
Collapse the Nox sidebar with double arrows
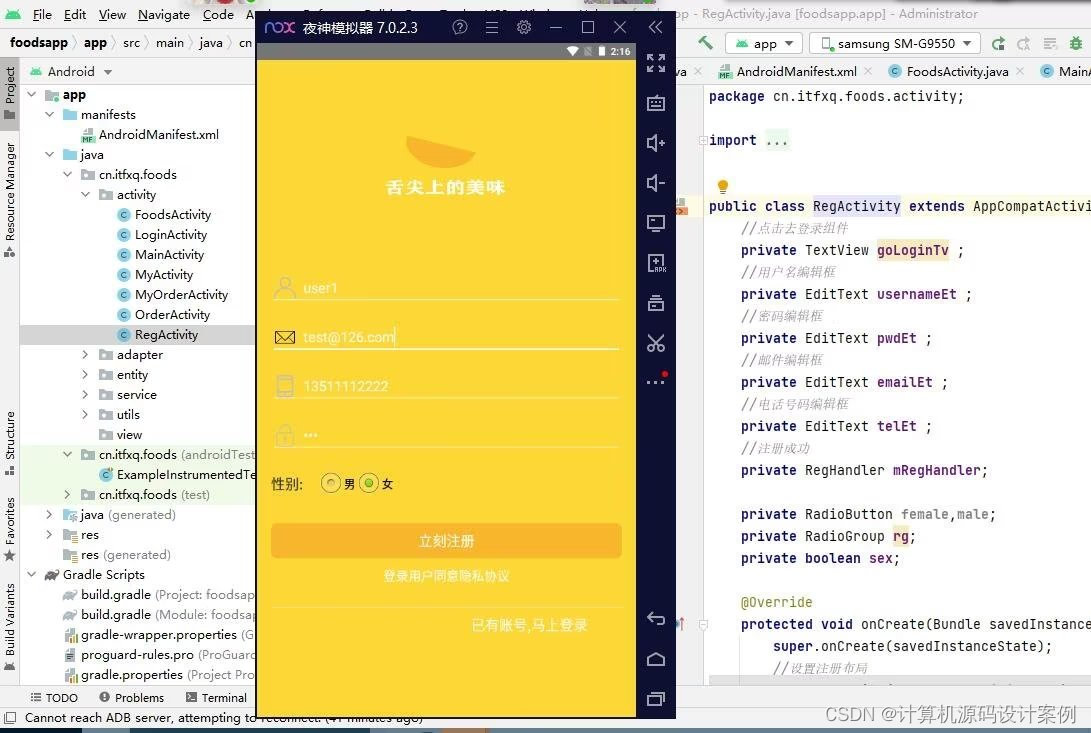pos(655,27)
